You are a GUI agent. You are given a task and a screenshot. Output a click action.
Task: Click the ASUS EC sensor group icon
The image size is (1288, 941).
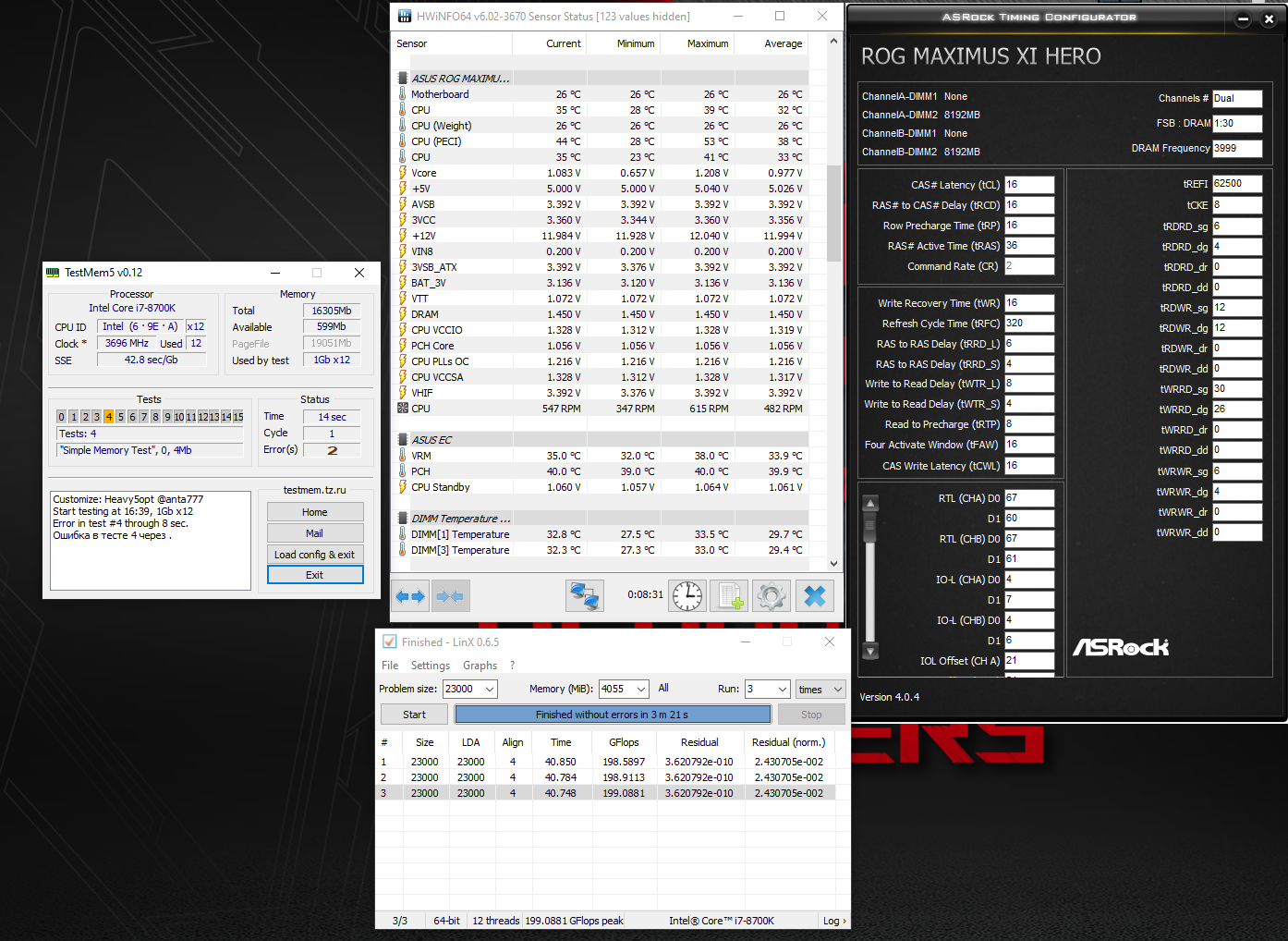[403, 440]
